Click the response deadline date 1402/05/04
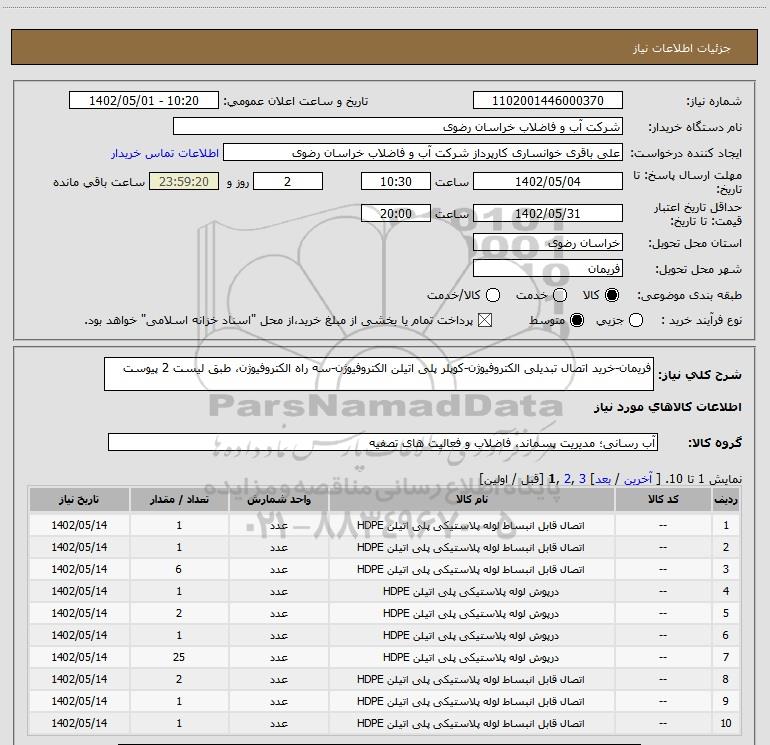Screen dimensions: 770x745 [548, 181]
